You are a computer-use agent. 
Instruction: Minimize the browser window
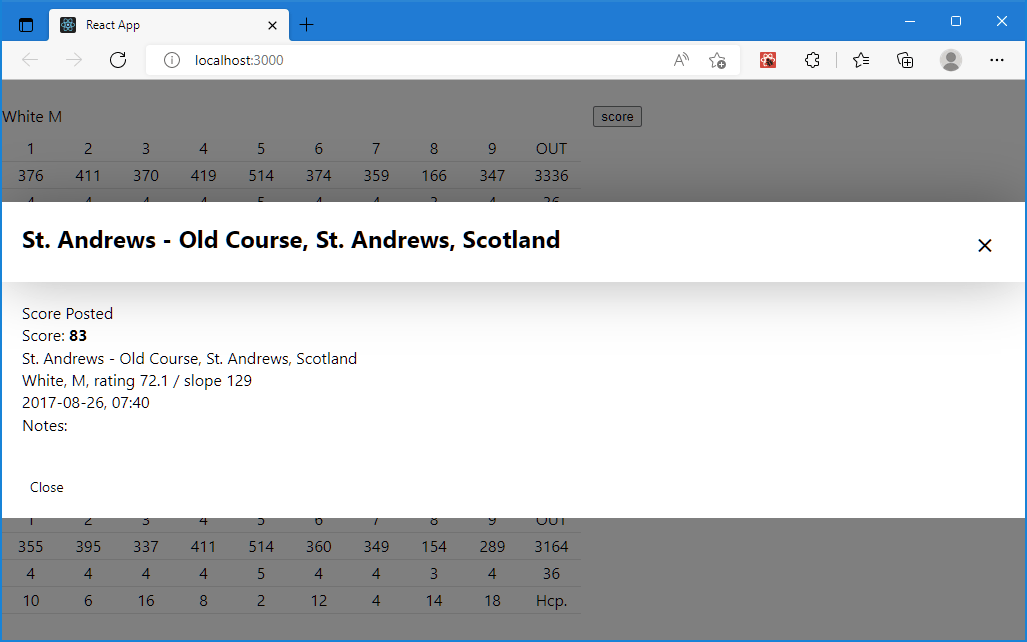[910, 21]
